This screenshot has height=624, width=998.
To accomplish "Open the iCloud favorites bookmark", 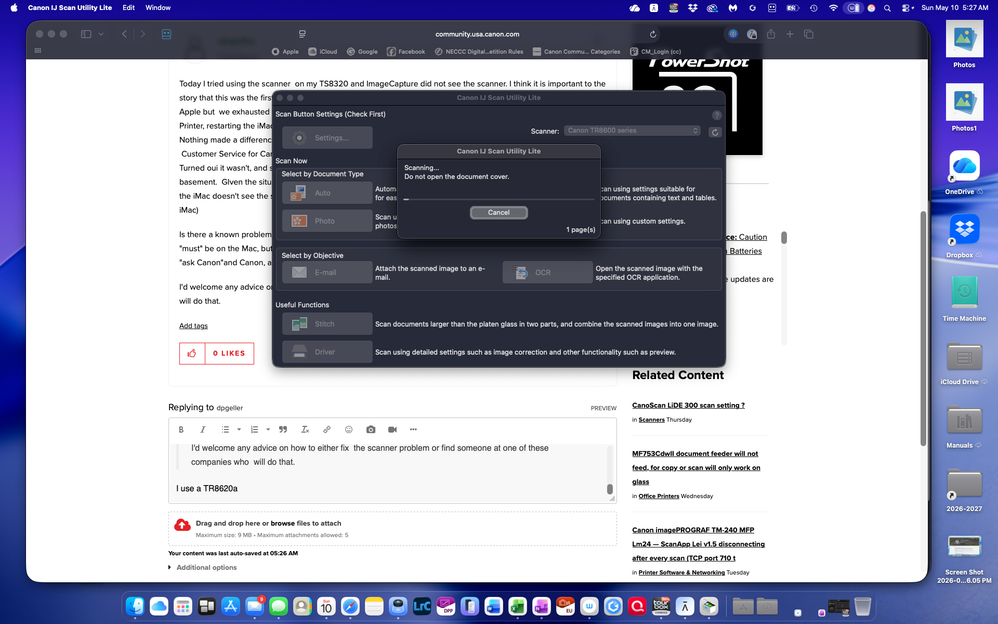I will point(323,52).
